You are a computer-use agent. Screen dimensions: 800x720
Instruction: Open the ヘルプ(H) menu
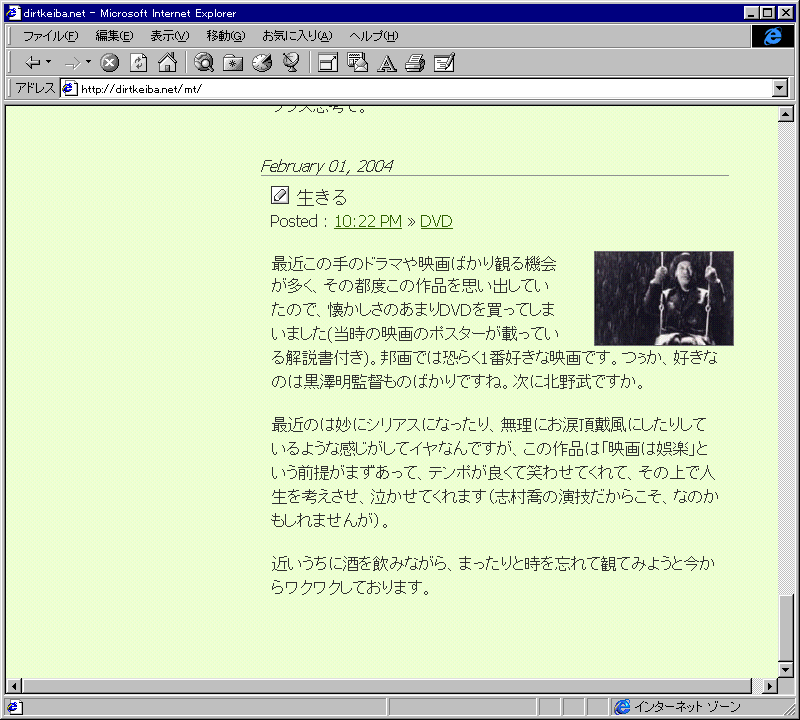[373, 36]
